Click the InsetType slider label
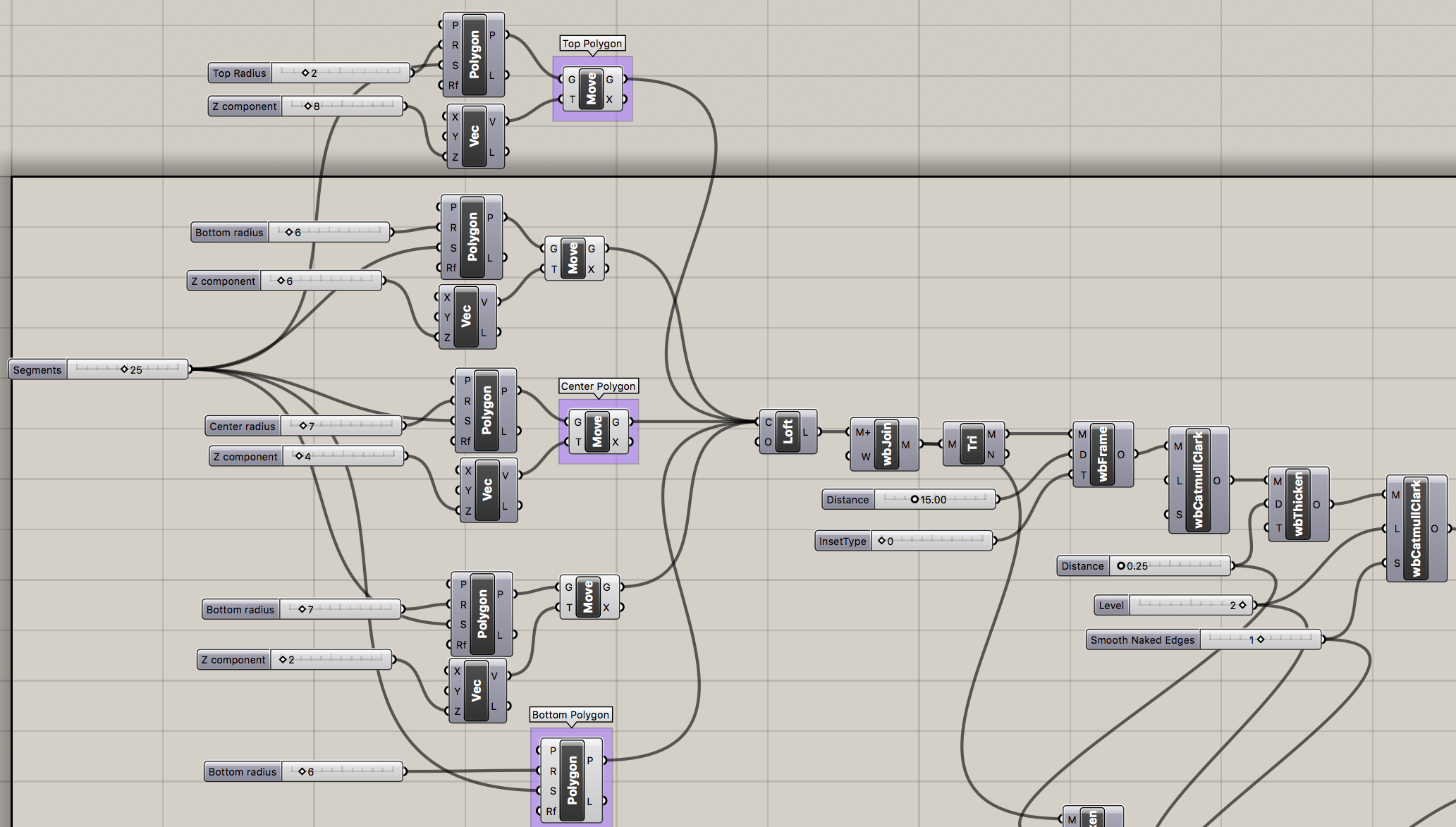 (842, 541)
